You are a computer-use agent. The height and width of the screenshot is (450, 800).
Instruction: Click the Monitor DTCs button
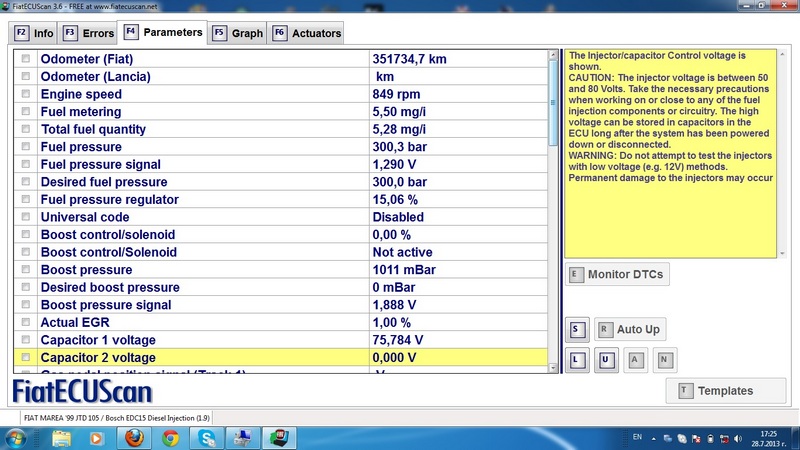point(616,274)
